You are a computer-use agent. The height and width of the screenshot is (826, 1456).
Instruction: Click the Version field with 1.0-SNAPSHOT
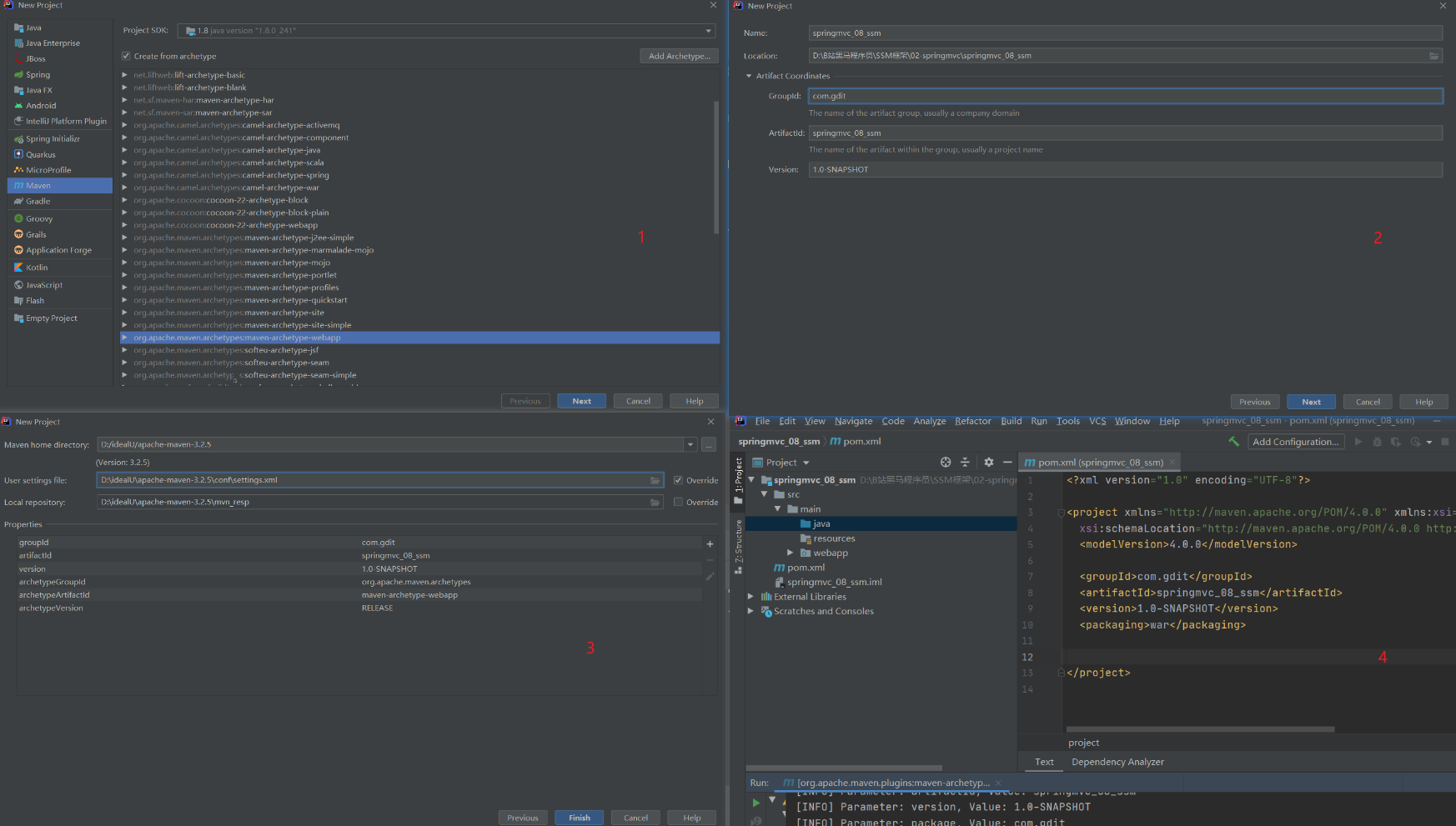pos(1125,169)
